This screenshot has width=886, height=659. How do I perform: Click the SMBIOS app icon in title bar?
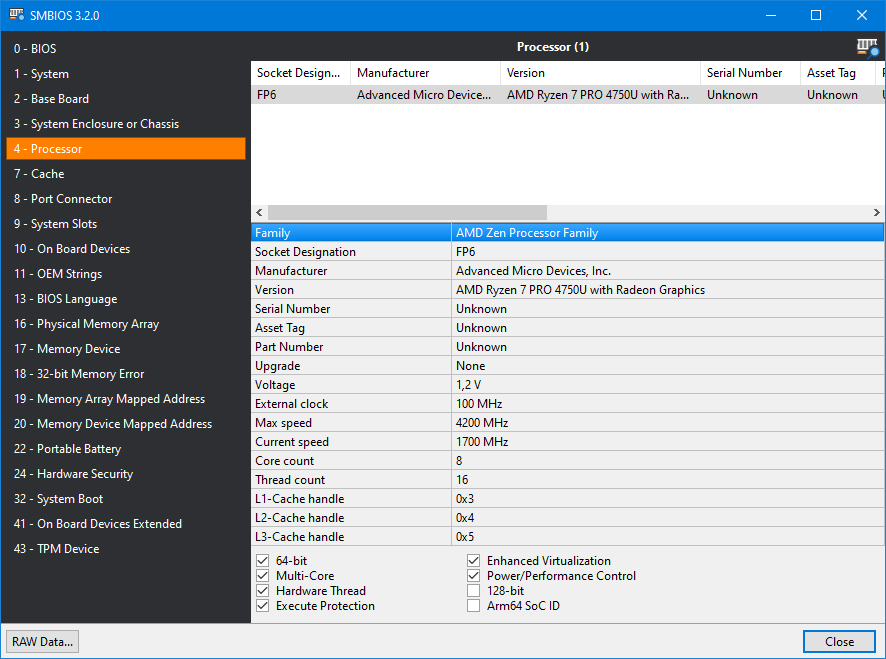[16, 15]
